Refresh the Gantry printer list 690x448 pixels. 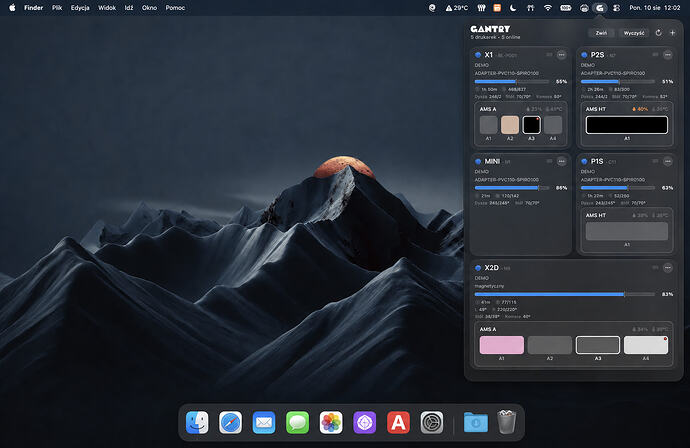[x=658, y=33]
